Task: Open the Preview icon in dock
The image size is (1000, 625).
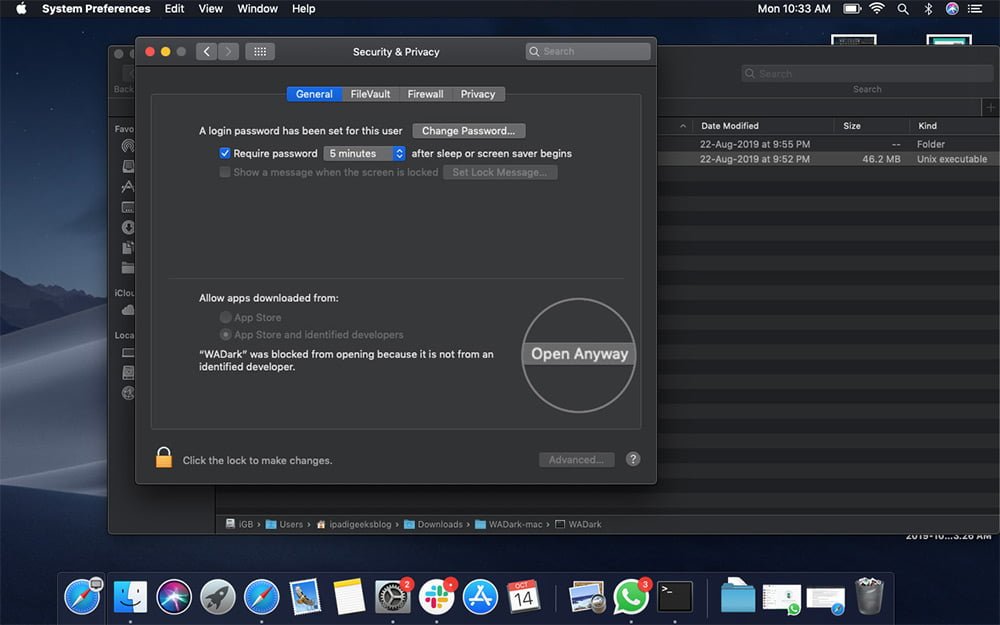Action: coord(587,598)
